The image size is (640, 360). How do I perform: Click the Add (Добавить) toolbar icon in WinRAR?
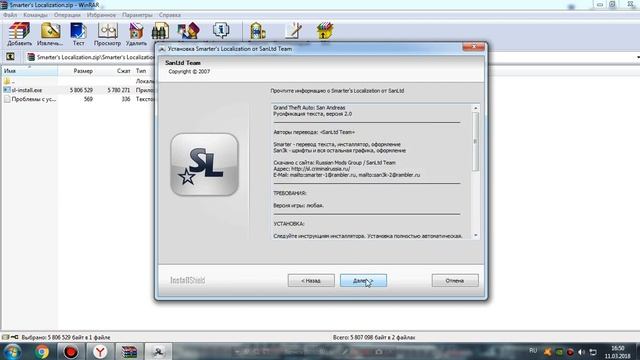19,34
